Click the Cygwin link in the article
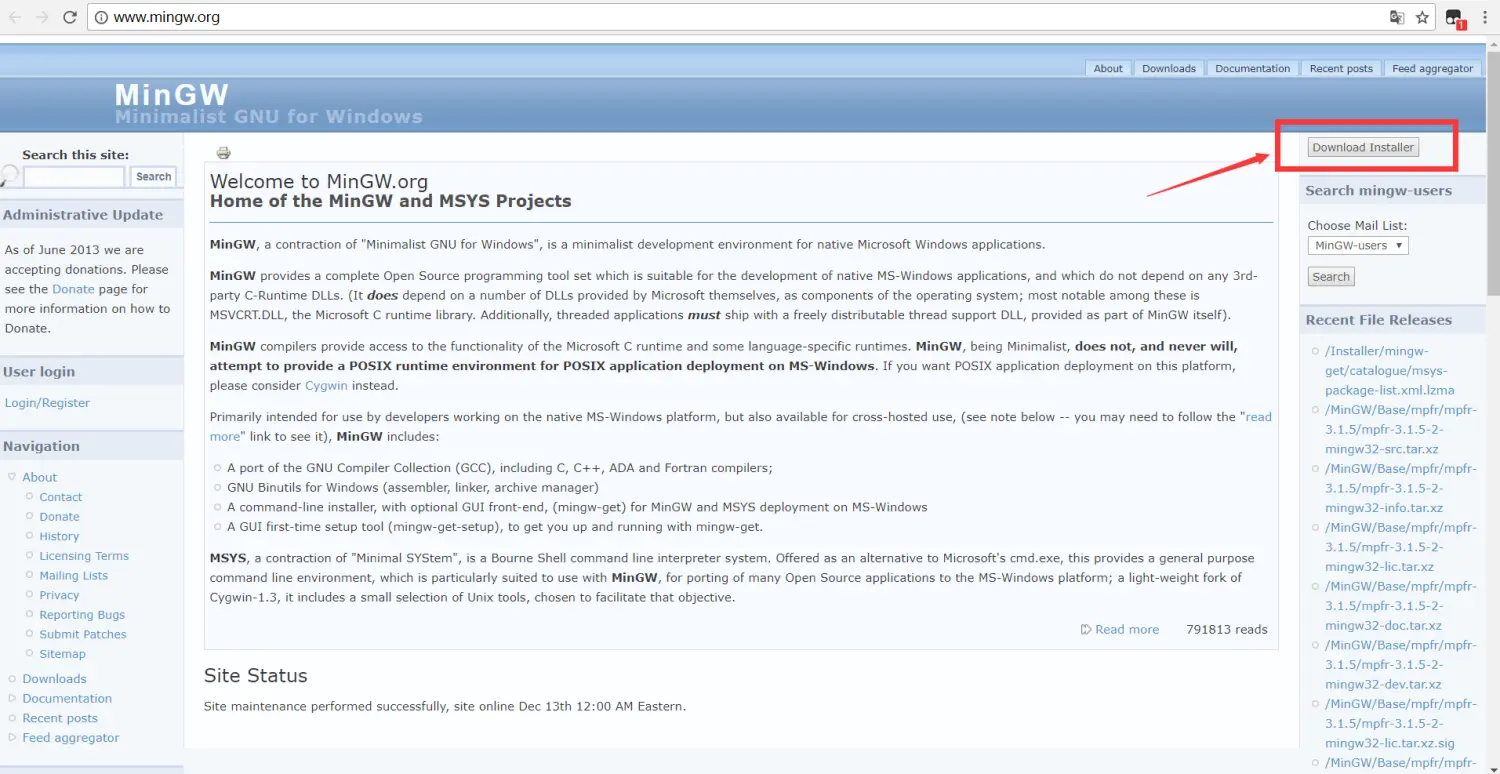This screenshot has width=1500, height=774. click(326, 385)
